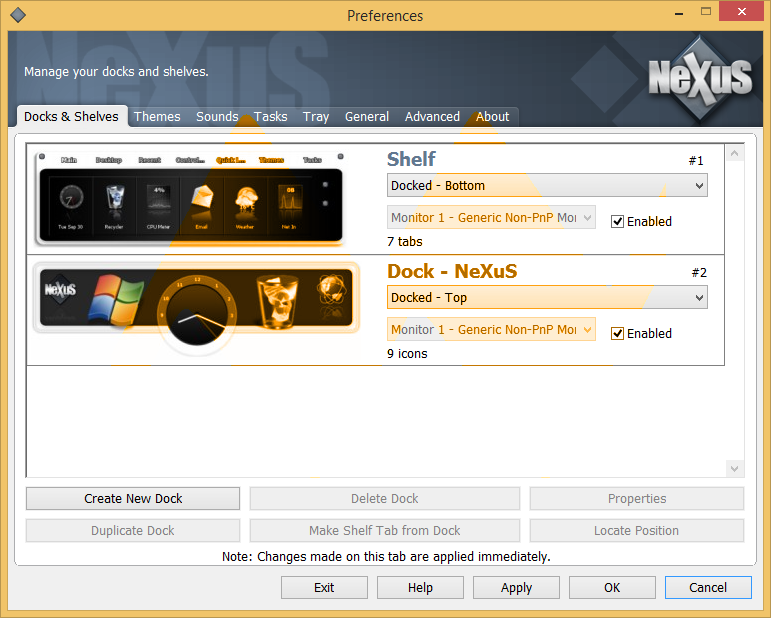Click the NeXuS badge icon in dock preview
Image resolution: width=771 pixels, height=618 pixels.
[60, 290]
